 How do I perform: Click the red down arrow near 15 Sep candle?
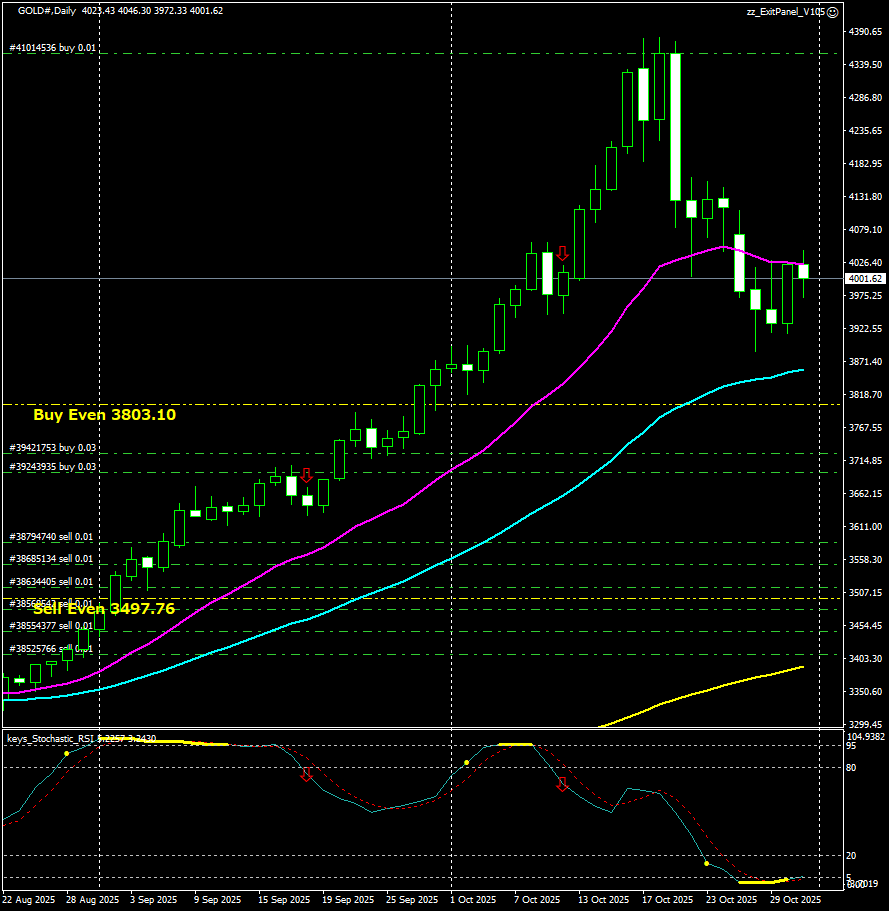pos(306,476)
